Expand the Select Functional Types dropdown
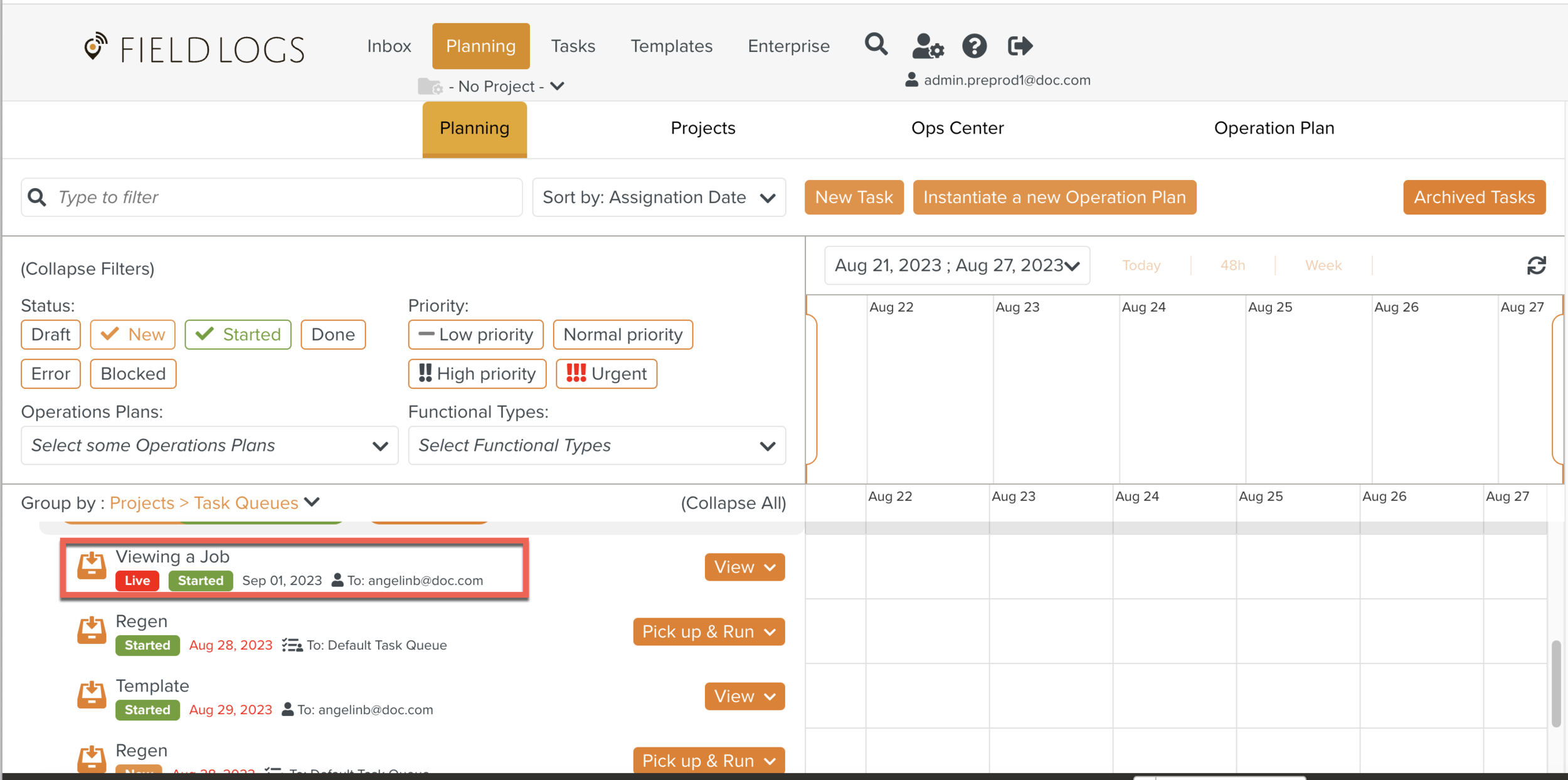 [596, 446]
